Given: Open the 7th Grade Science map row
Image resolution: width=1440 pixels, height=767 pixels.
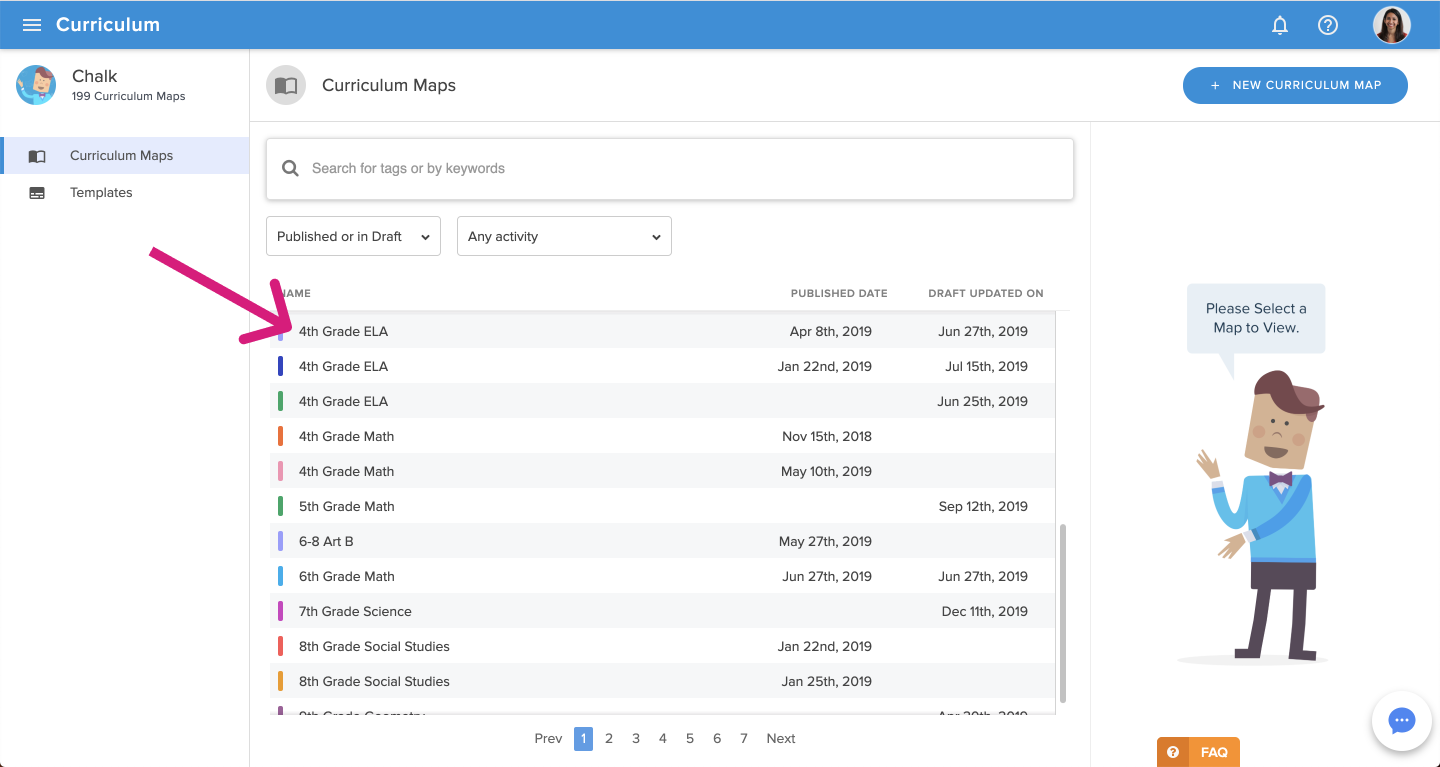Looking at the screenshot, I should click(x=355, y=611).
